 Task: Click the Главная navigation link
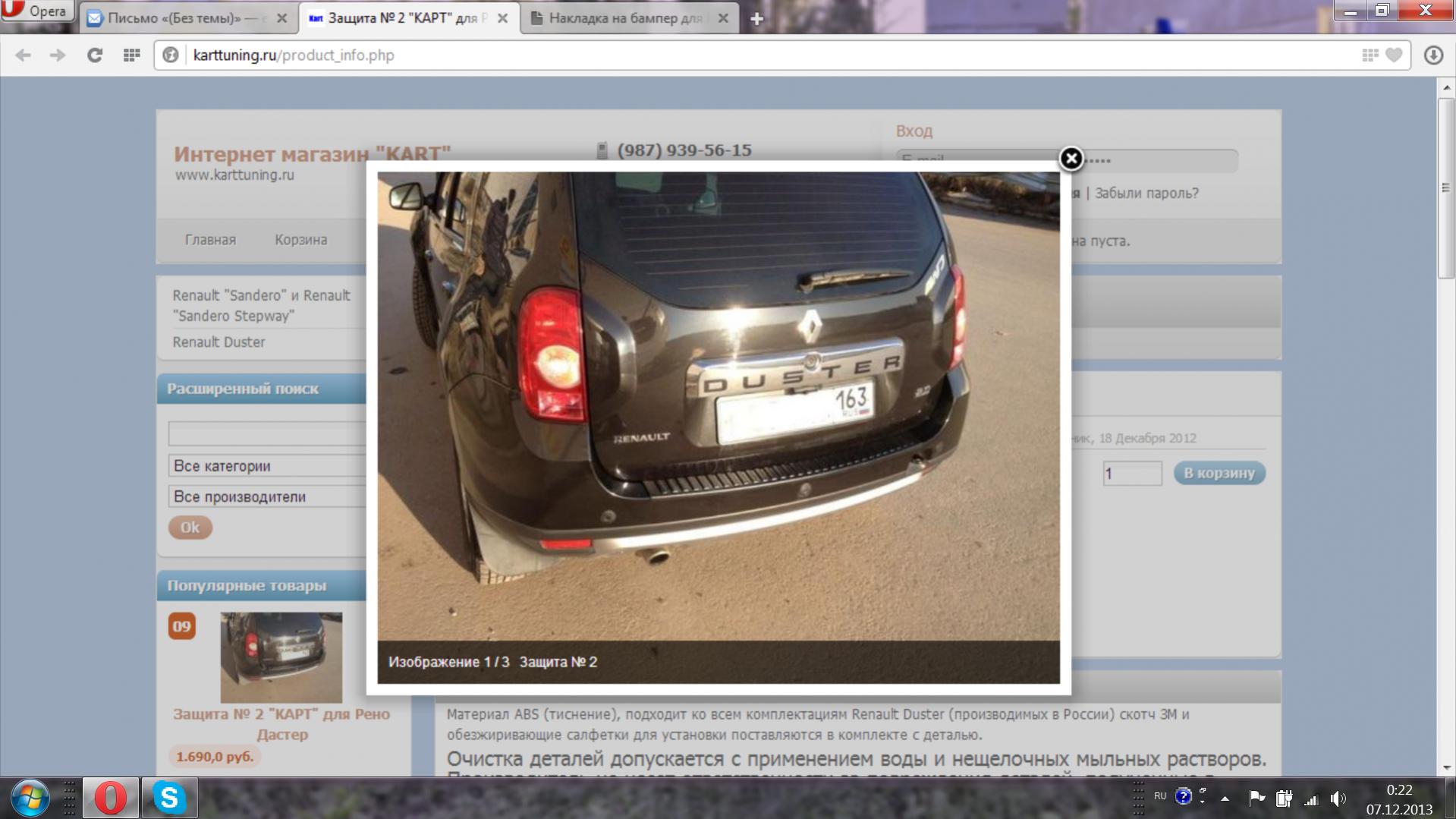pos(210,240)
